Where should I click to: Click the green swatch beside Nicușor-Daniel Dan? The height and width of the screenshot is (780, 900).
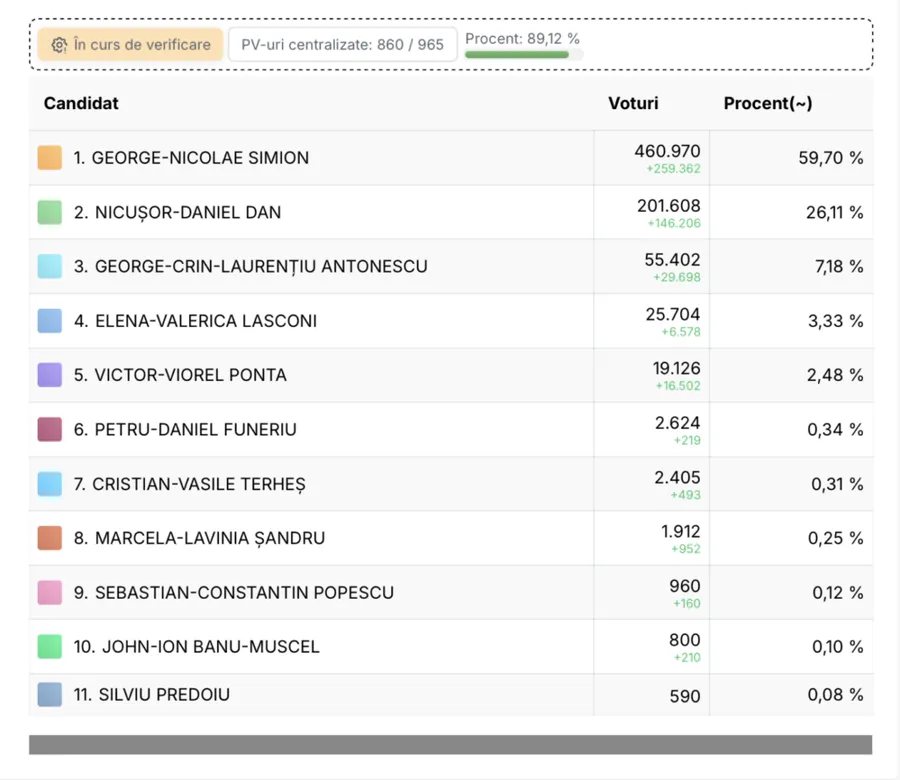50,212
